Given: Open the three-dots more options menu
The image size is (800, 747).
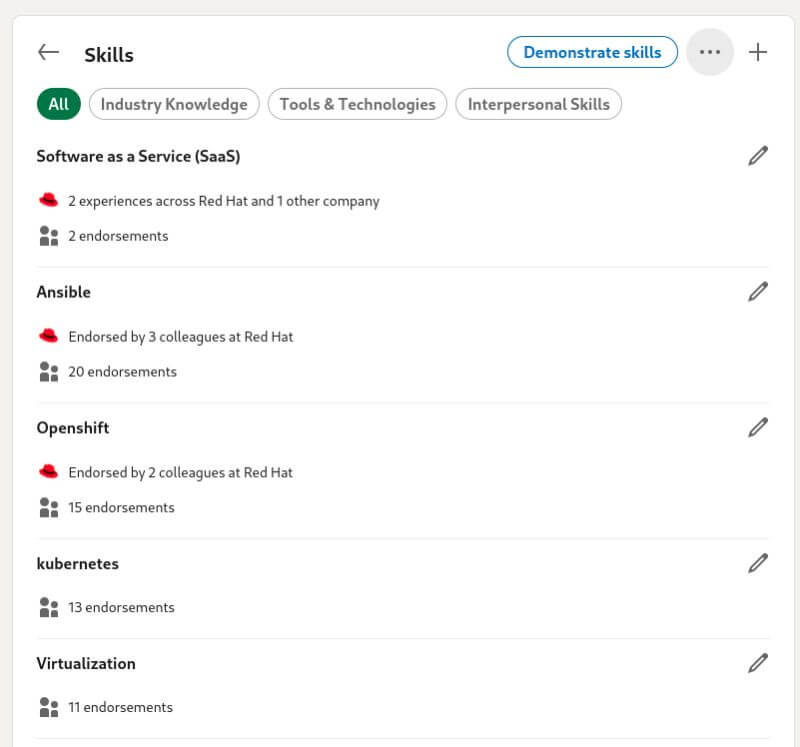Looking at the screenshot, I should 710,52.
